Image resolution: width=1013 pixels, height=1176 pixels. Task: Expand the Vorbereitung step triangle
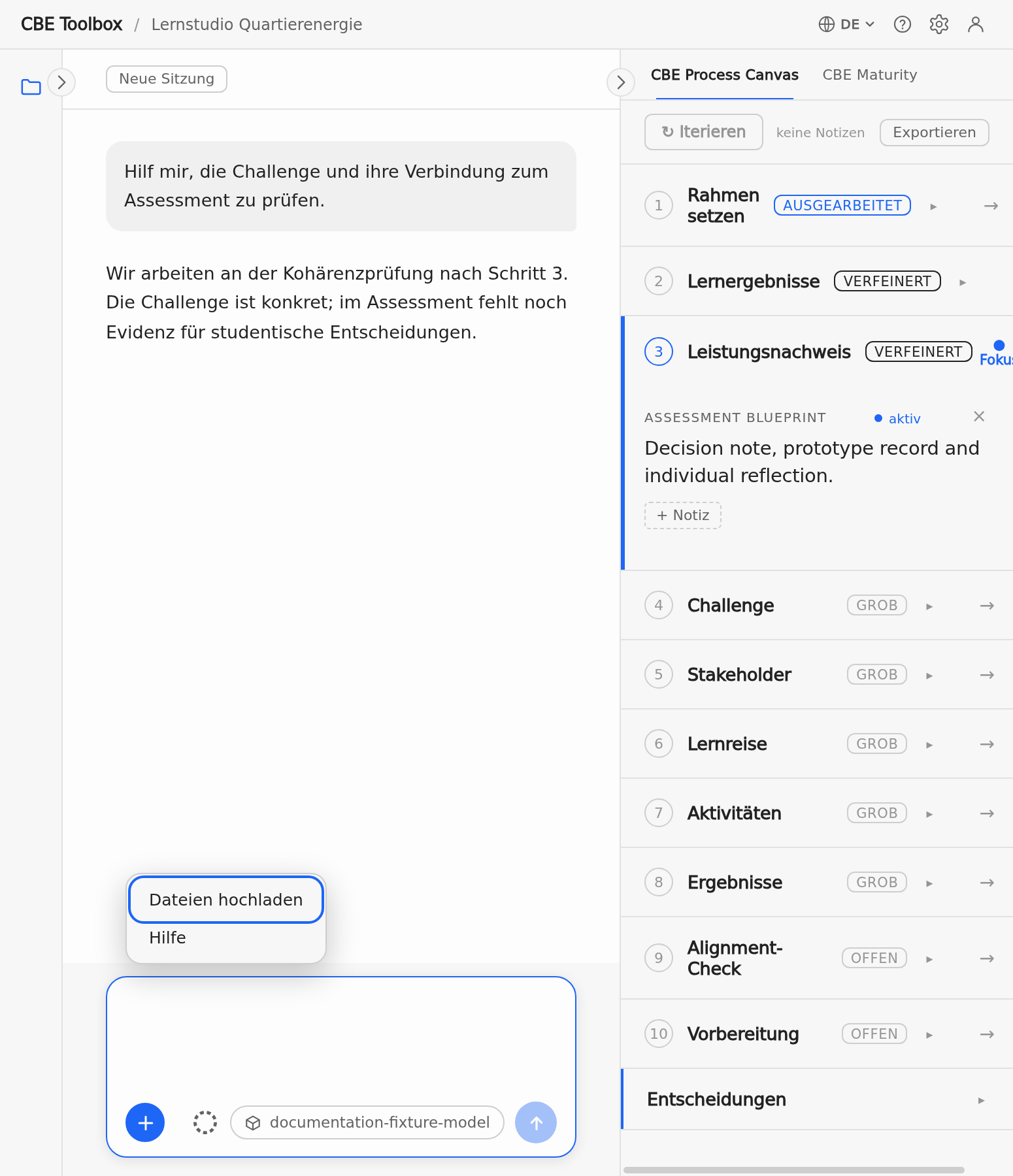[x=929, y=1035]
